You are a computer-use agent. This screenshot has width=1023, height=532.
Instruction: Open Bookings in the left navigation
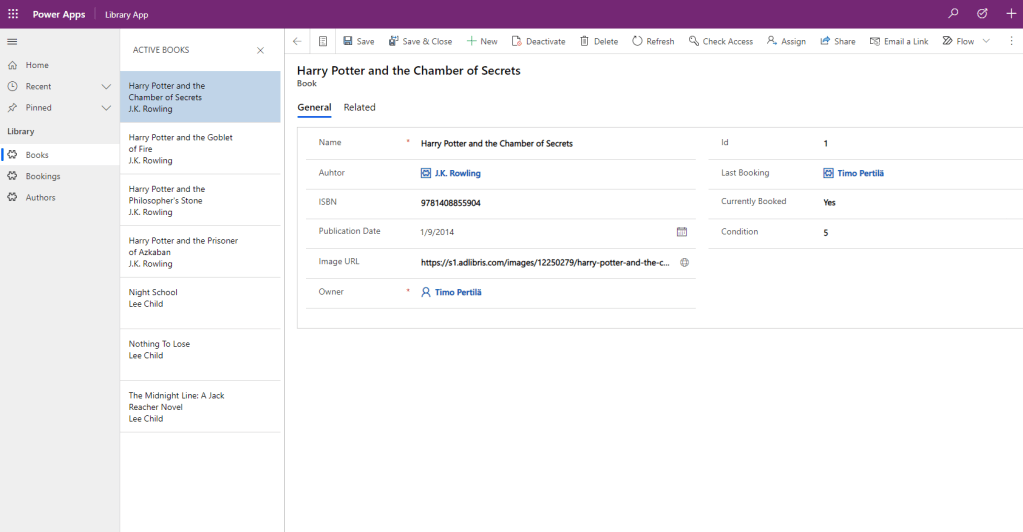pyautogui.click(x=43, y=176)
